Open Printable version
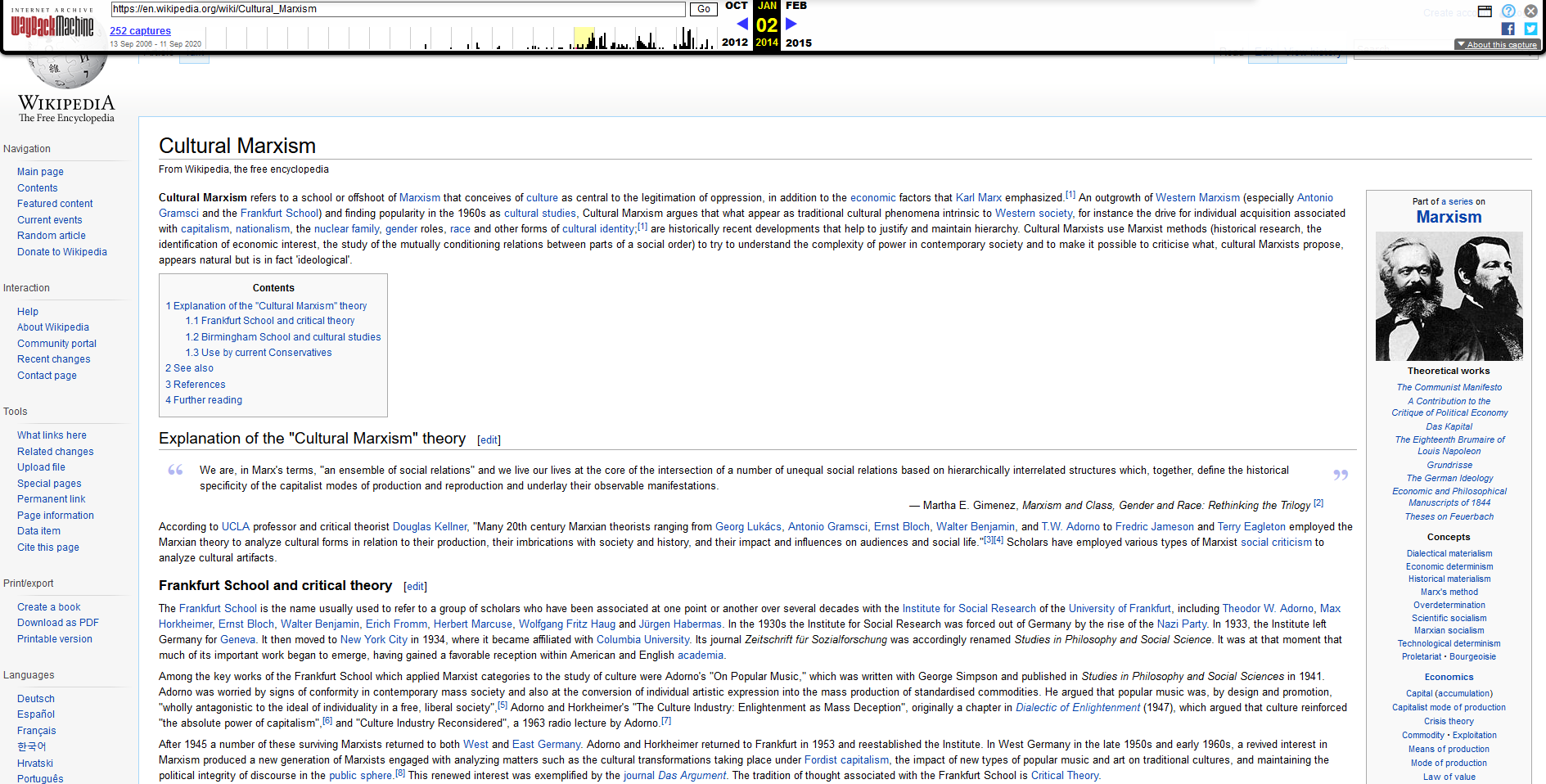 pos(55,639)
